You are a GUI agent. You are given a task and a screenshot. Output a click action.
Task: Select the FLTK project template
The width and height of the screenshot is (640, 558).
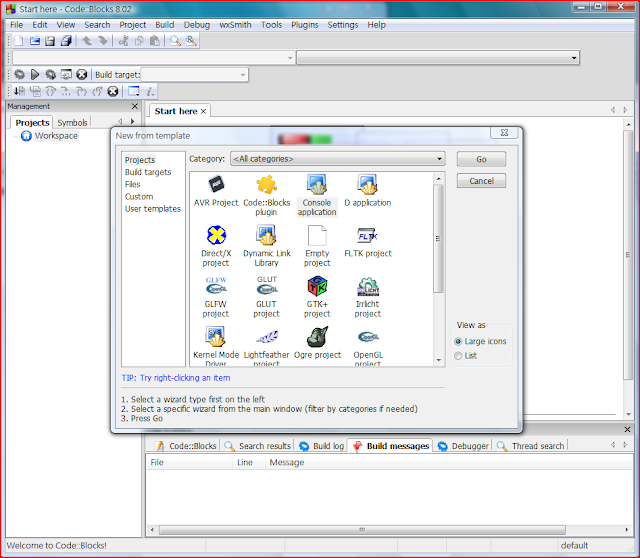(x=368, y=242)
